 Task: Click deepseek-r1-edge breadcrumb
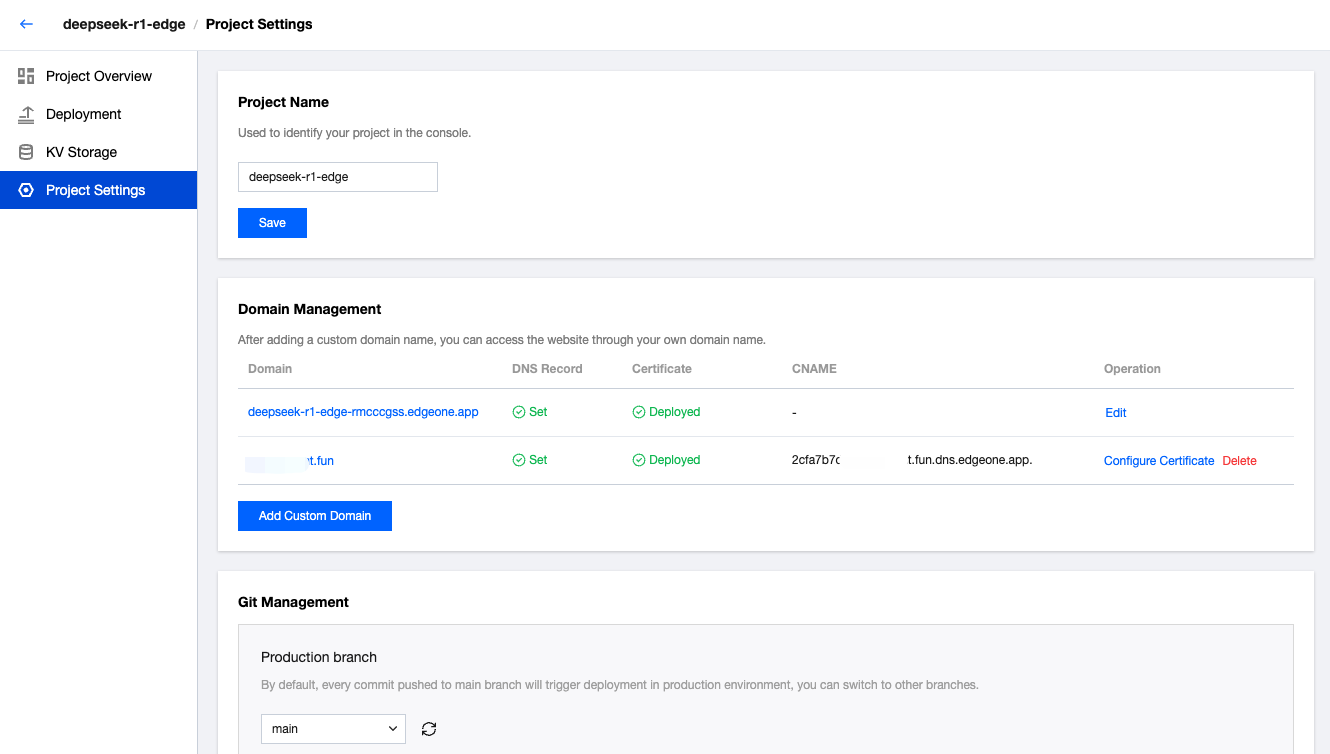click(124, 24)
